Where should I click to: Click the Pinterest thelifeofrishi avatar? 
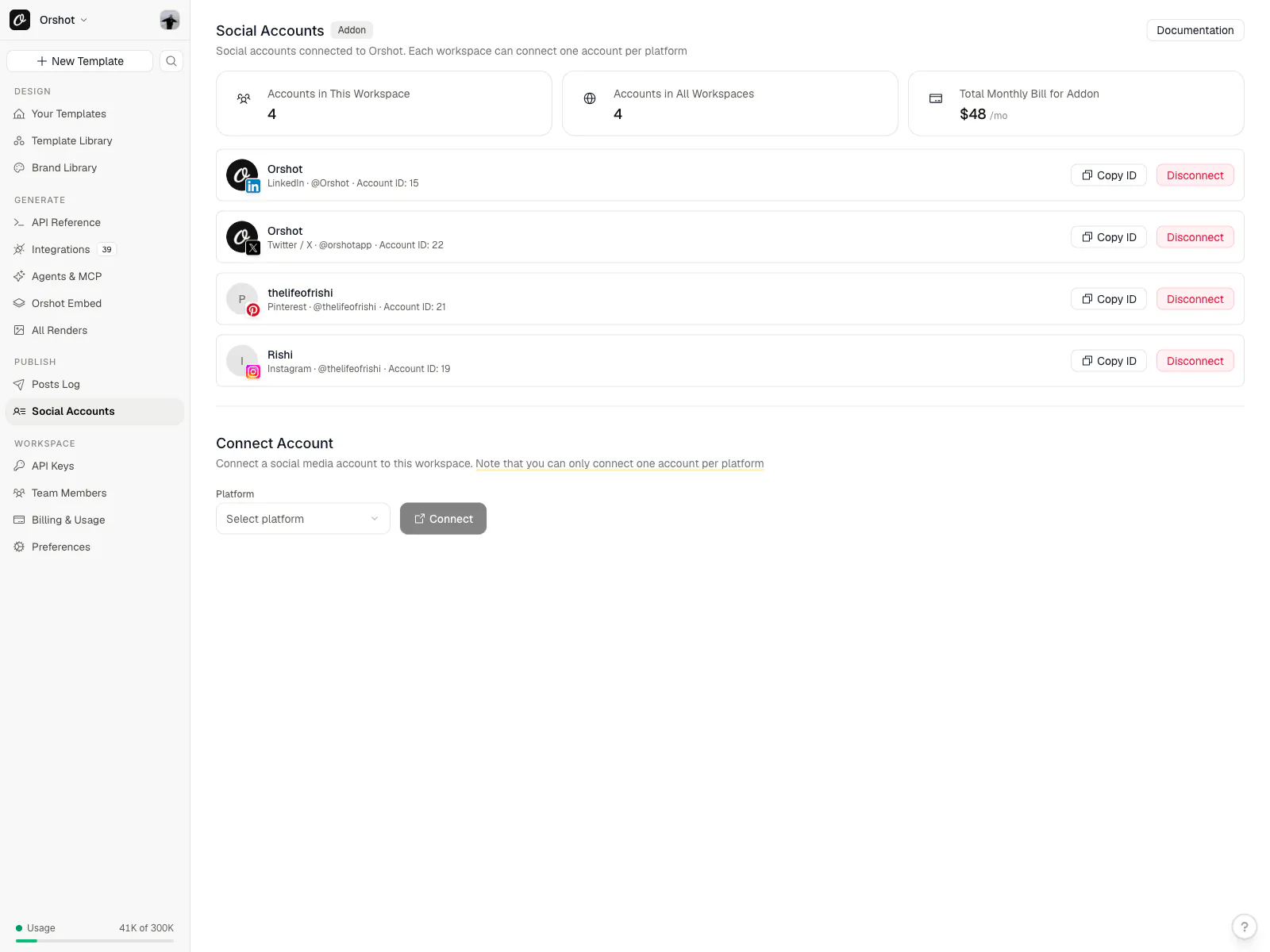[x=242, y=299]
